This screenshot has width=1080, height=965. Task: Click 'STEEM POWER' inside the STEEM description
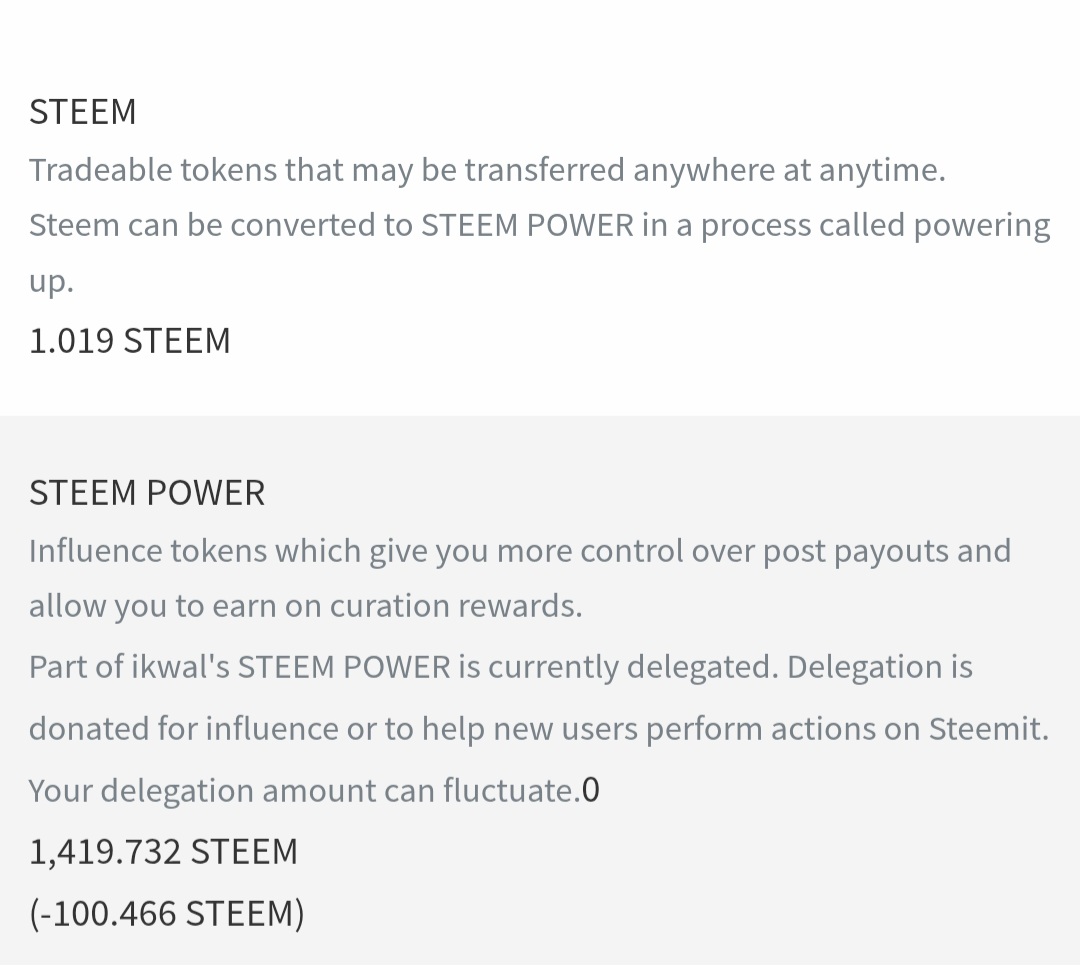(x=528, y=226)
